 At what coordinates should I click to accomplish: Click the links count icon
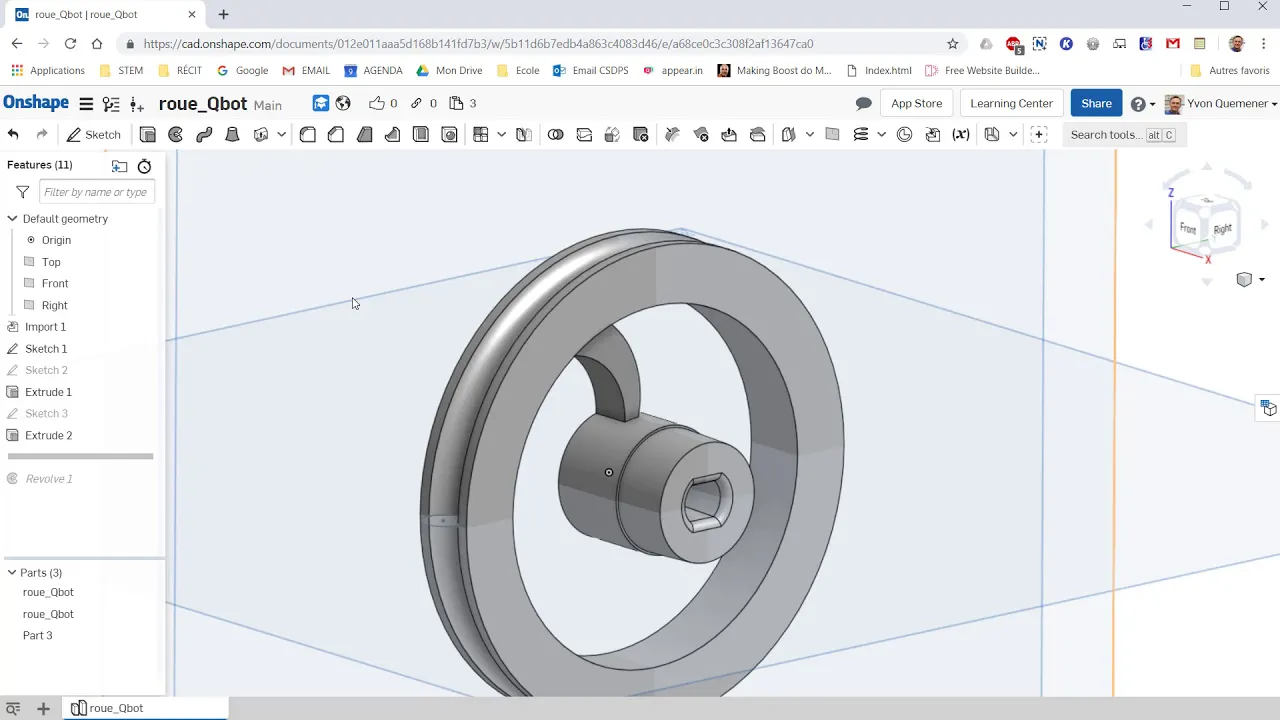click(416, 103)
